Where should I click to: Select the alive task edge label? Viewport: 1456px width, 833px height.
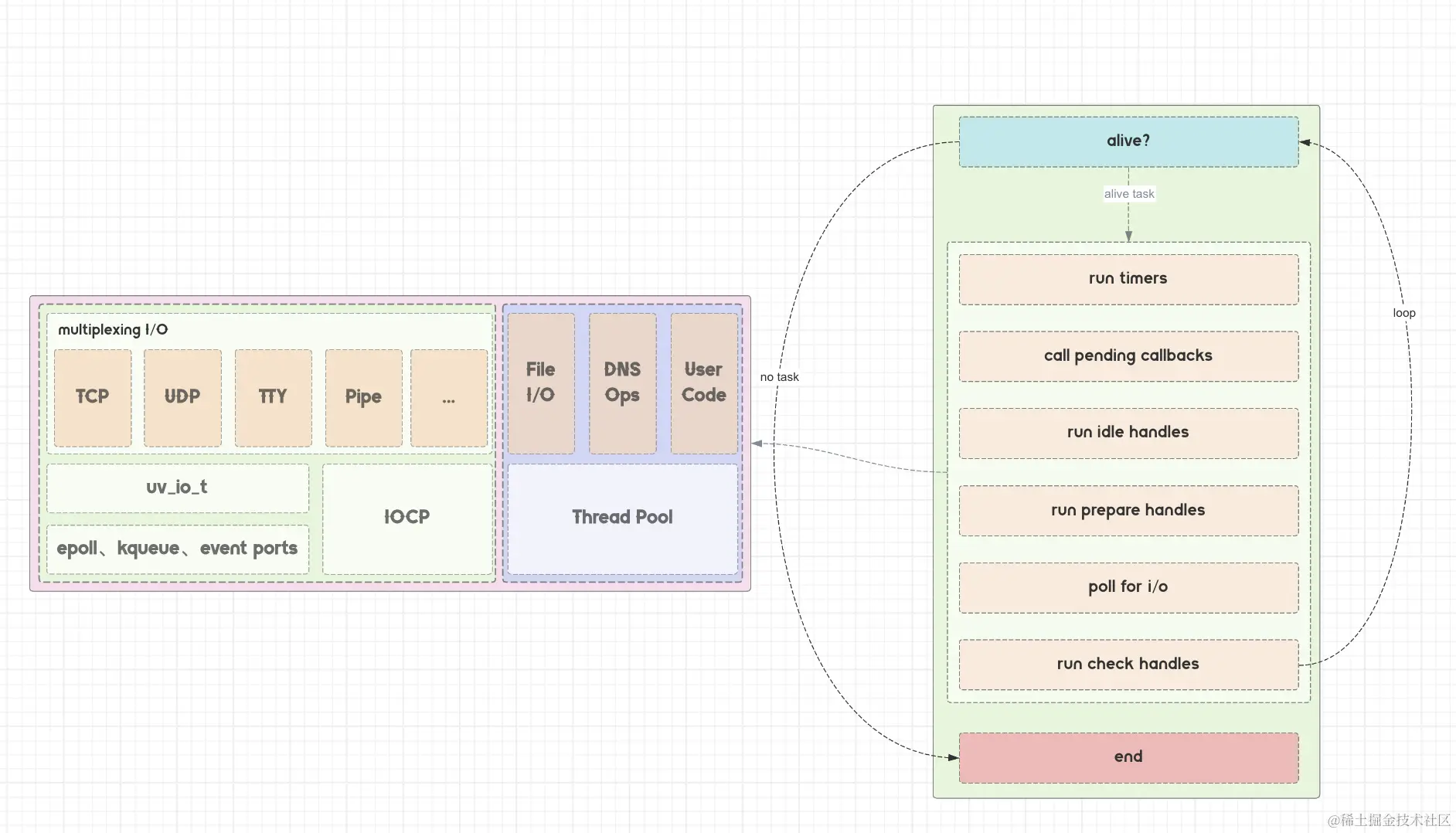1129,194
